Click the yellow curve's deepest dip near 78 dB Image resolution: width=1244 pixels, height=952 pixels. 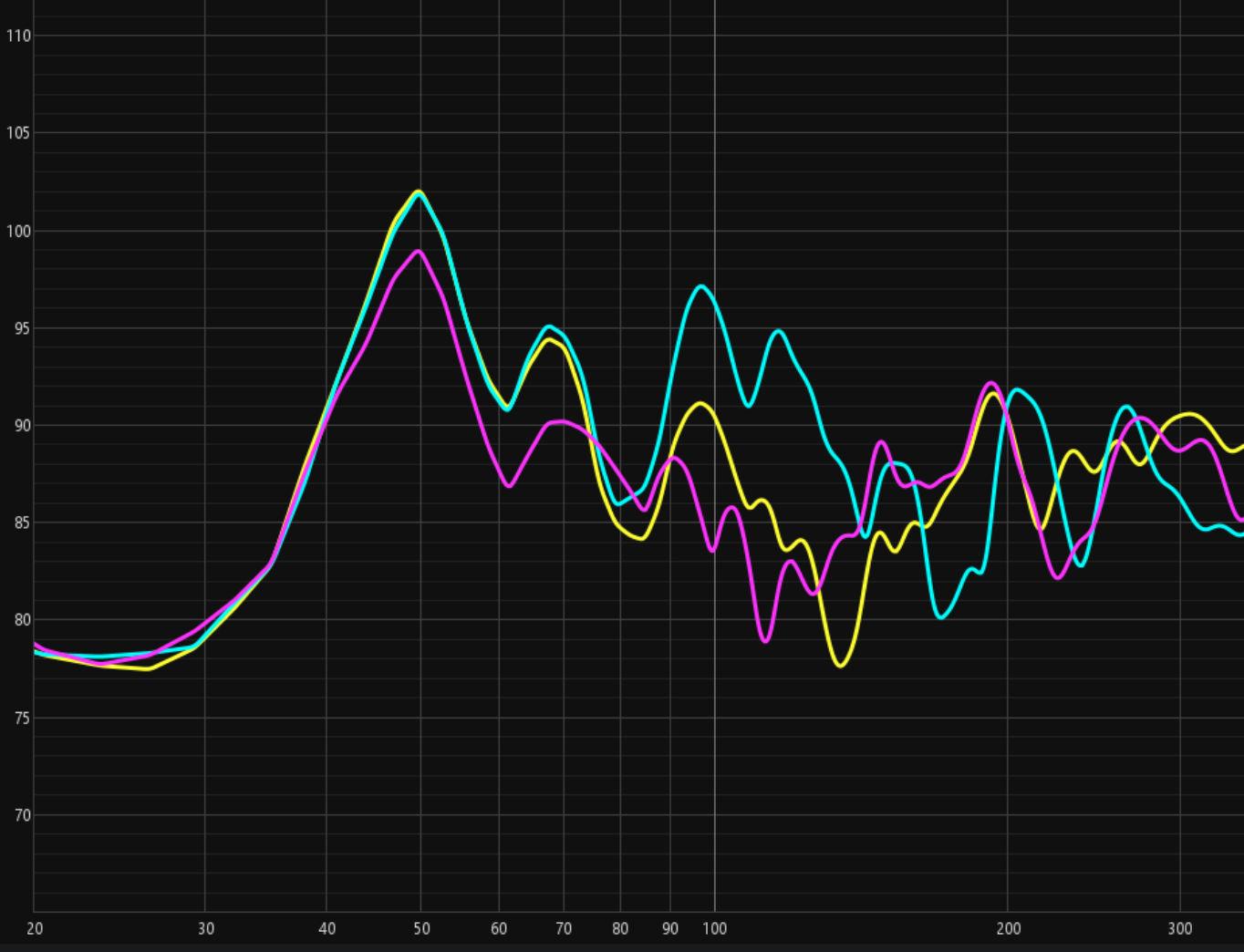(840, 665)
